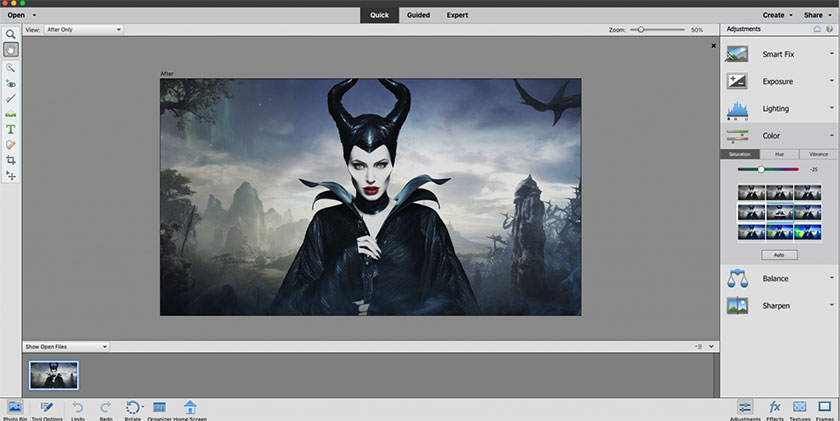Switch to Guided edit mode

pyautogui.click(x=418, y=15)
